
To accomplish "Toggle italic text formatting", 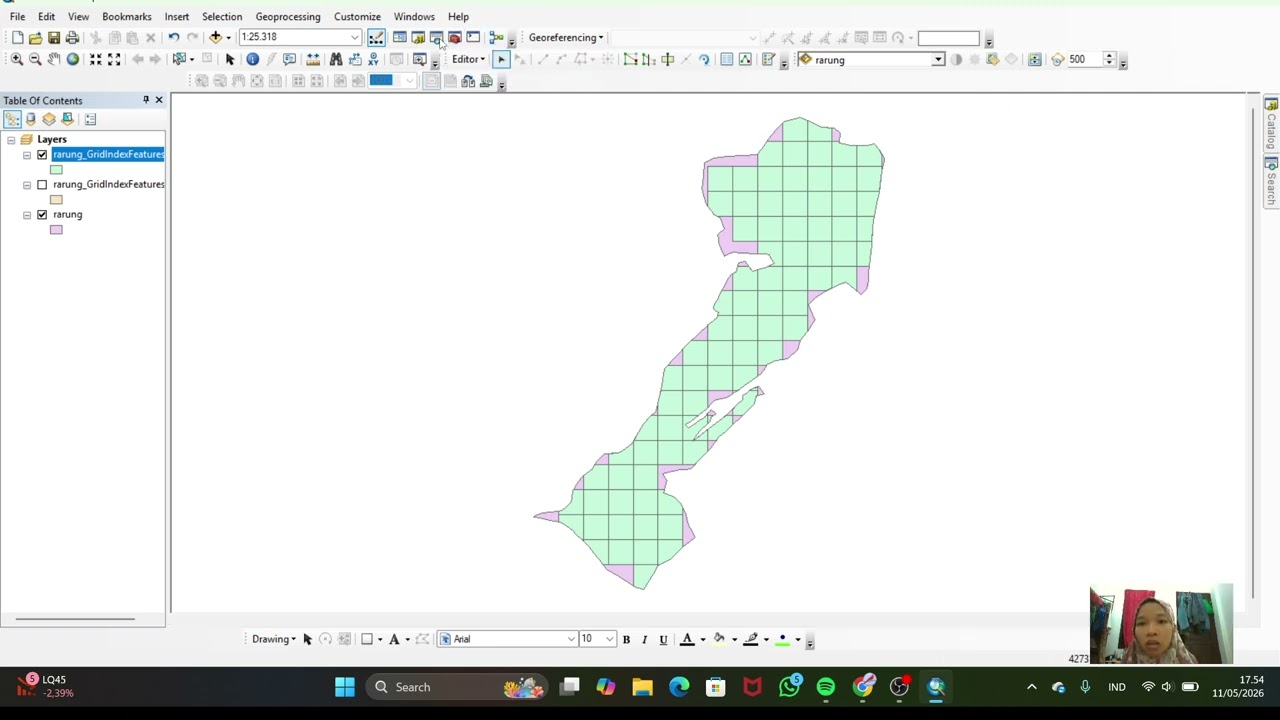I will tap(644, 640).
